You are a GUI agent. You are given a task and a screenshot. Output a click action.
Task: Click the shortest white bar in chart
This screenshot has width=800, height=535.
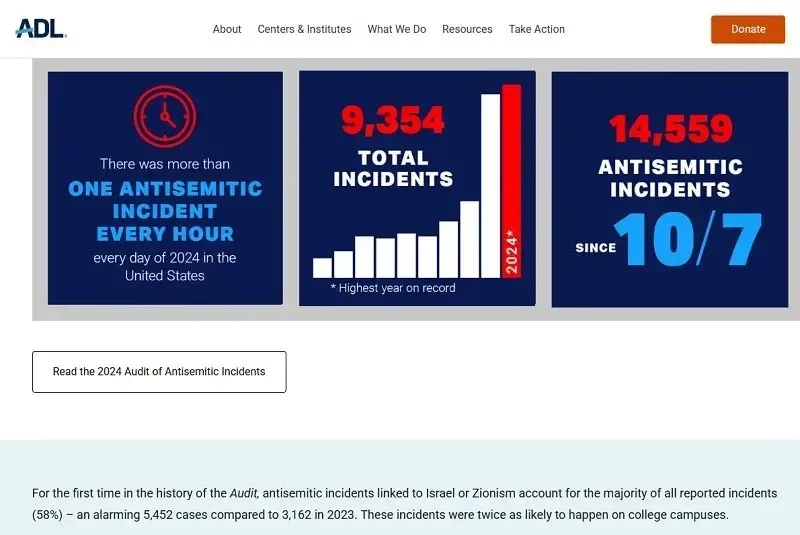tap(322, 268)
